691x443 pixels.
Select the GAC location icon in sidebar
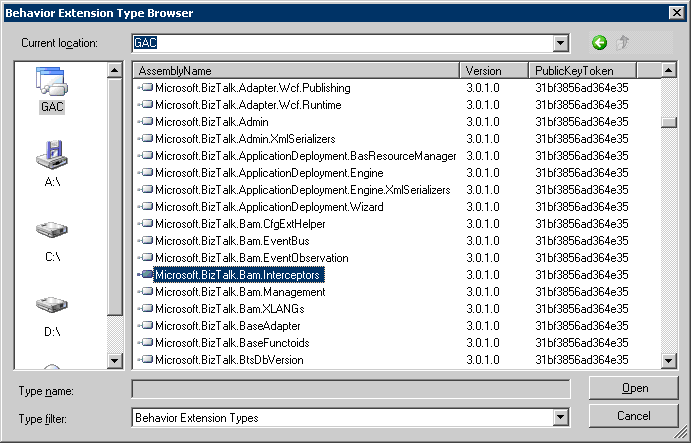pos(52,82)
